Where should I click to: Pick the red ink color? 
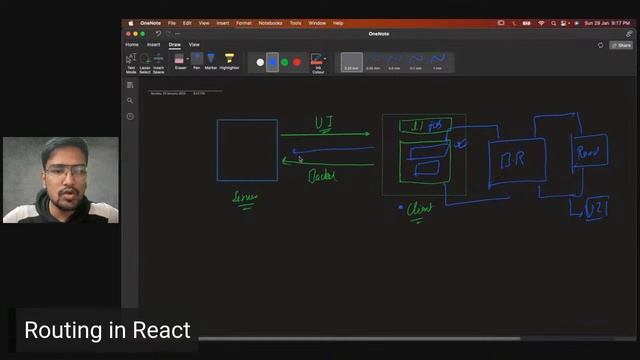pyautogui.click(x=297, y=62)
